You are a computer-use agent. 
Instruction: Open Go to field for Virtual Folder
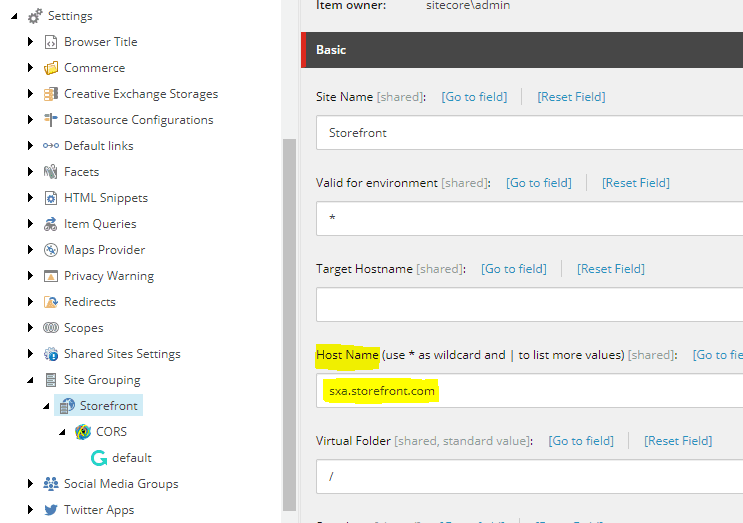581,441
